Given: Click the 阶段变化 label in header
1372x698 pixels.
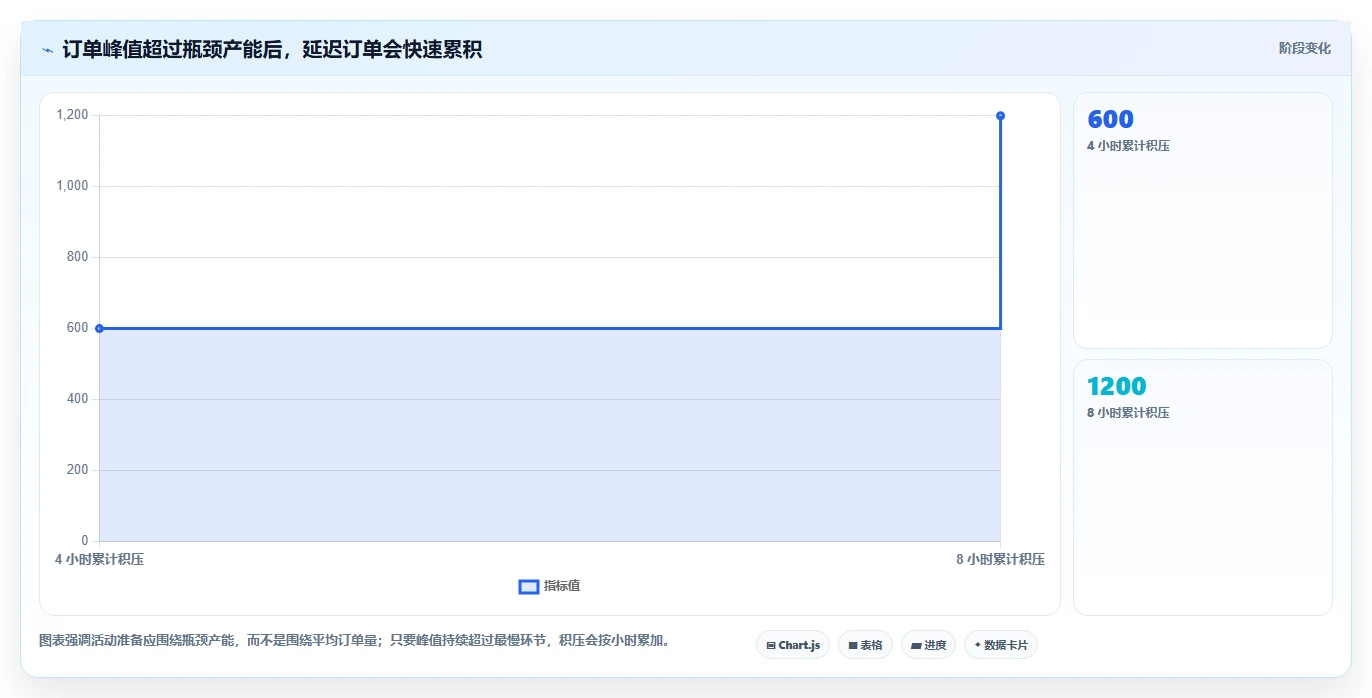Looking at the screenshot, I should (x=1304, y=48).
